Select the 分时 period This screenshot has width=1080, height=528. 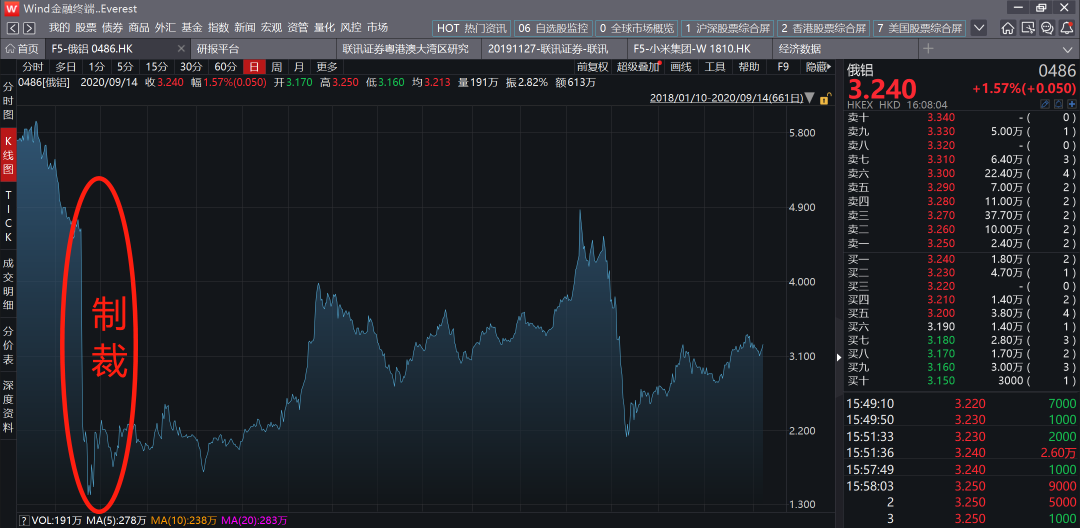tap(32, 67)
